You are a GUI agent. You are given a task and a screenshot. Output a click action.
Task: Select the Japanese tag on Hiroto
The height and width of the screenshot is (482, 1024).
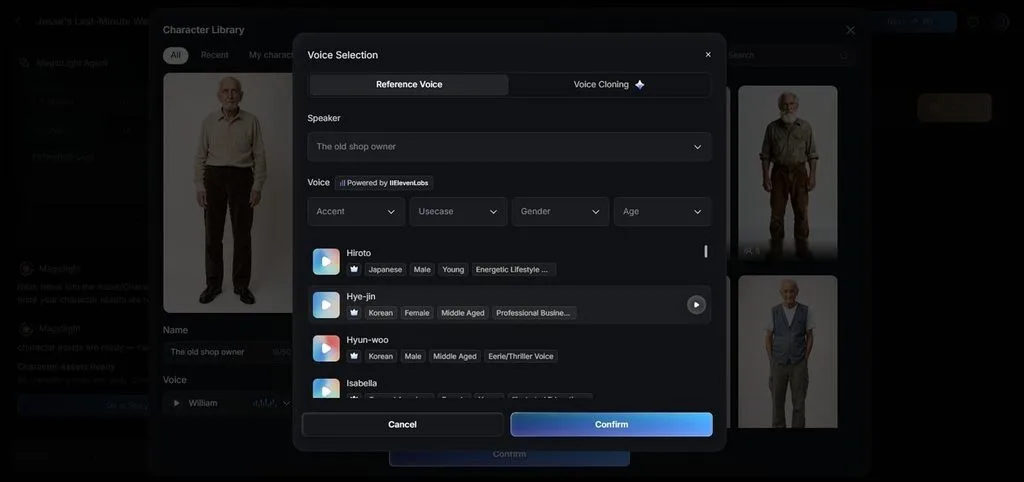pyautogui.click(x=385, y=270)
